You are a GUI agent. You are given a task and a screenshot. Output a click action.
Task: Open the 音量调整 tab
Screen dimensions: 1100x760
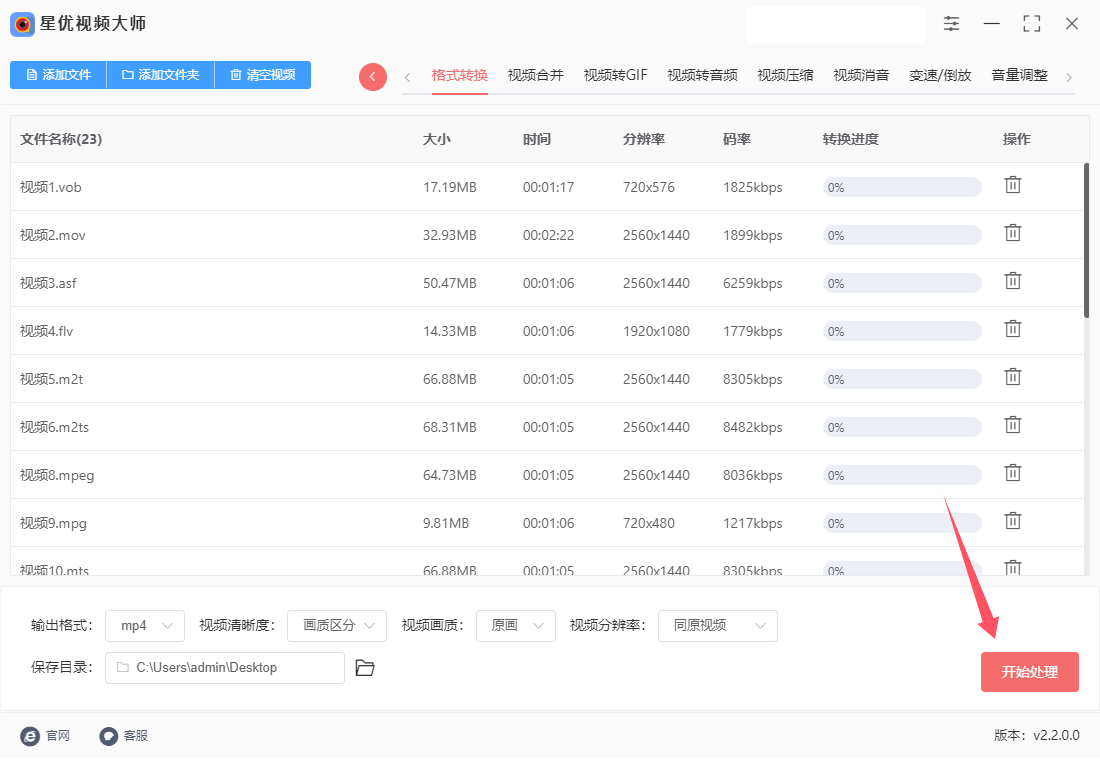[1019, 75]
